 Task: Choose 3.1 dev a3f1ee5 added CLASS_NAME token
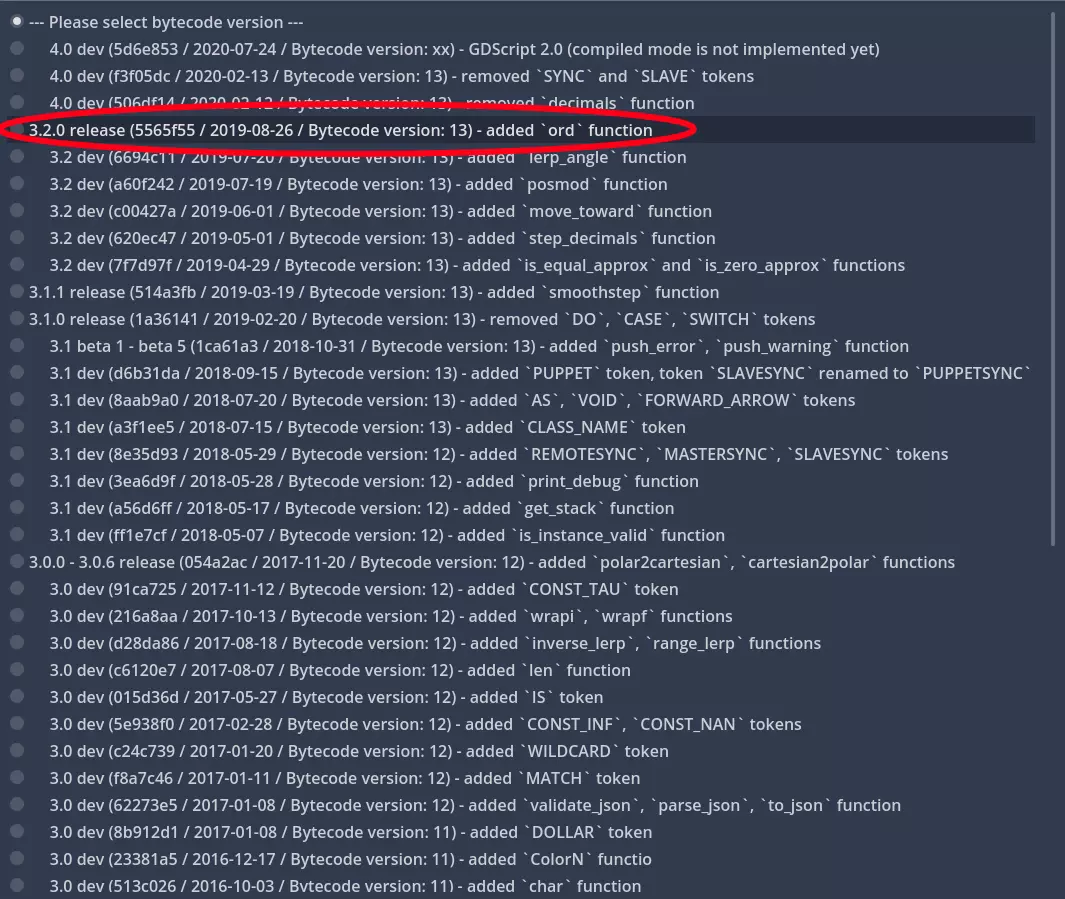[x=522, y=427]
